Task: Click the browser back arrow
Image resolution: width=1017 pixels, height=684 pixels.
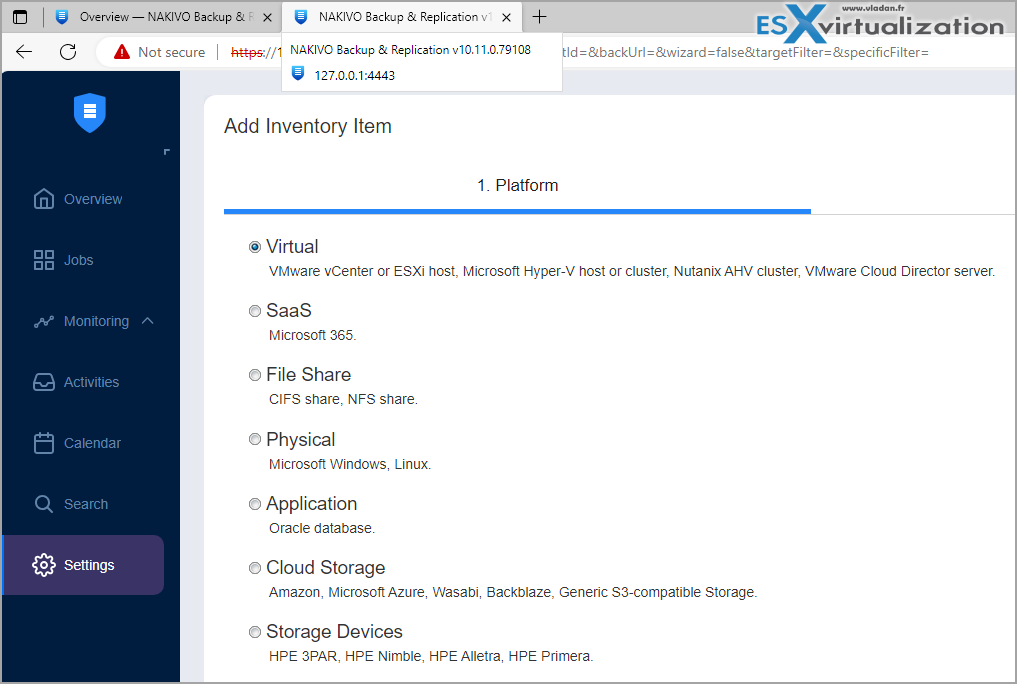Action: (x=24, y=52)
